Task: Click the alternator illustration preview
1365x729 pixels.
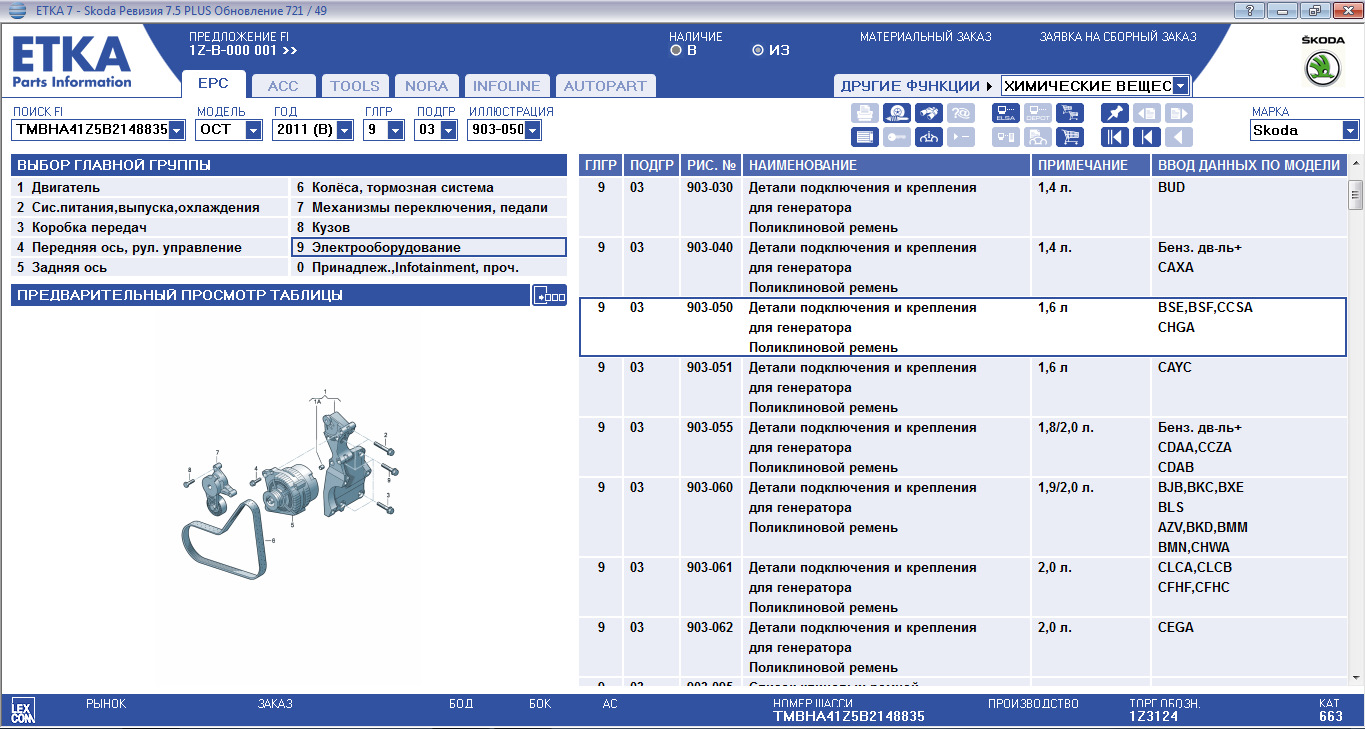Action: [x=288, y=485]
